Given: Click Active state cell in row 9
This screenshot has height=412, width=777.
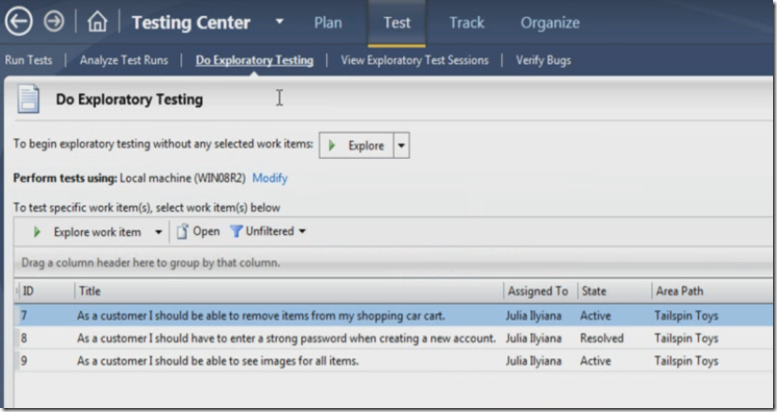Looking at the screenshot, I should 595,361.
